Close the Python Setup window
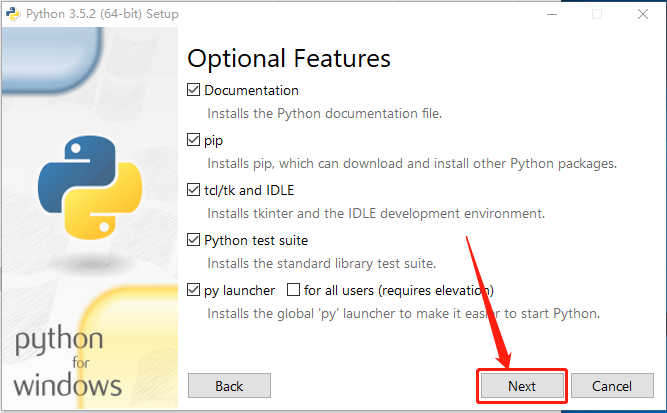 click(643, 14)
